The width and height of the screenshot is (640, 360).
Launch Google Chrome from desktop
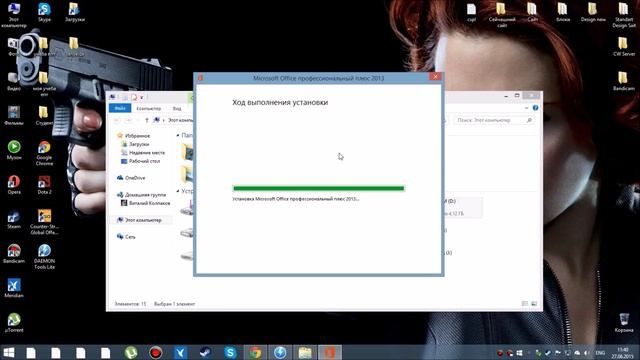coord(44,153)
